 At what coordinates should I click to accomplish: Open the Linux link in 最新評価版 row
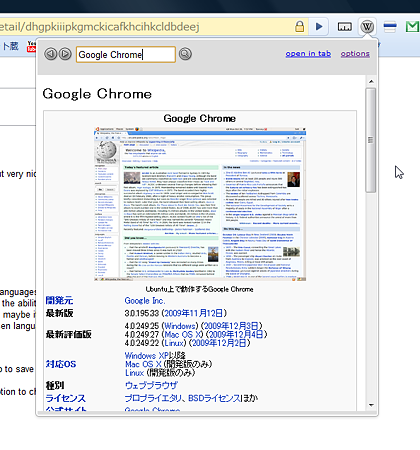(x=174, y=343)
